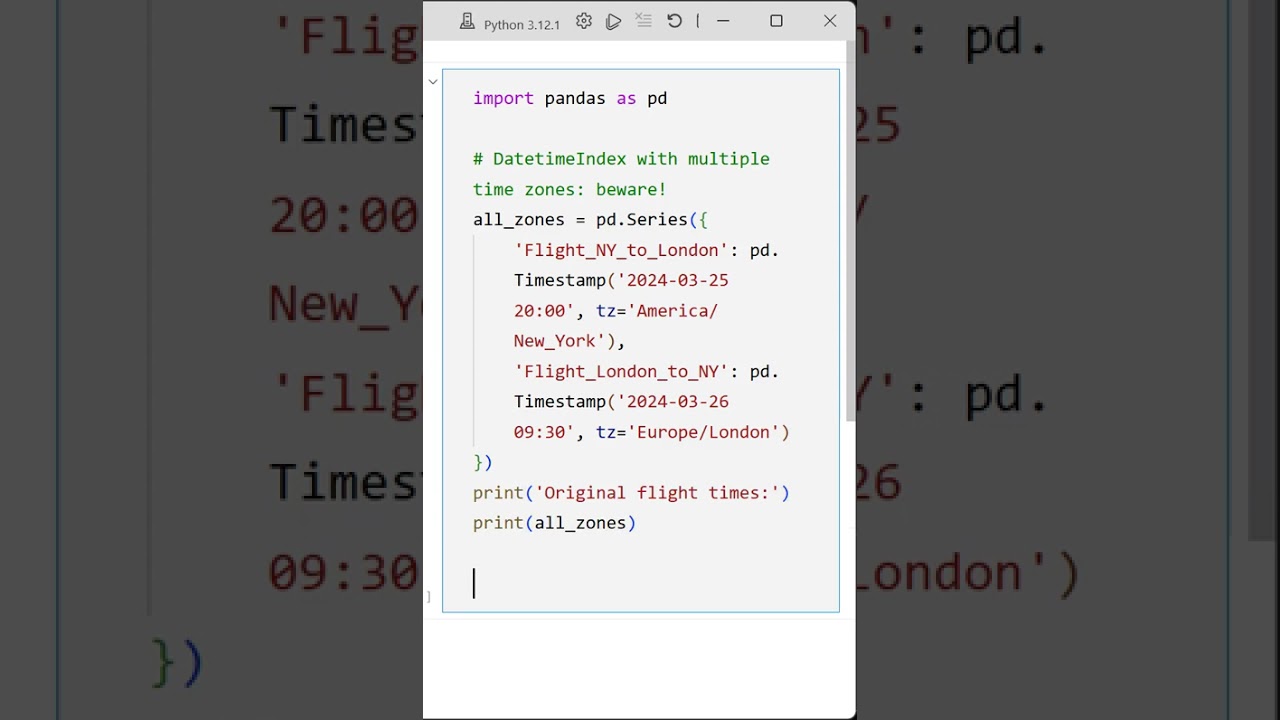Clear all outputs icon in toolbar

coord(644,21)
